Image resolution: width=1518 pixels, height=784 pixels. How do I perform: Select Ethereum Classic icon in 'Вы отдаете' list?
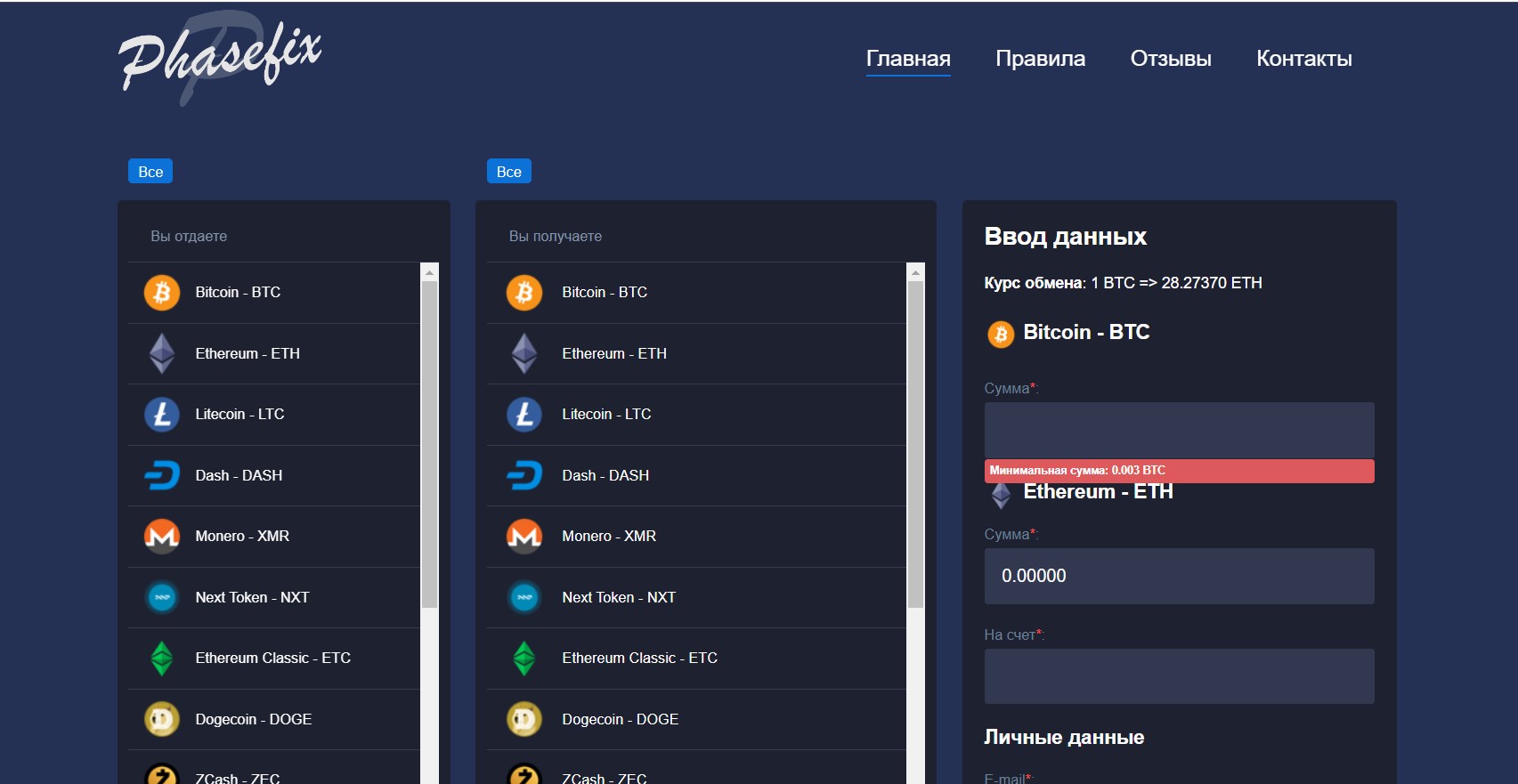tap(162, 659)
